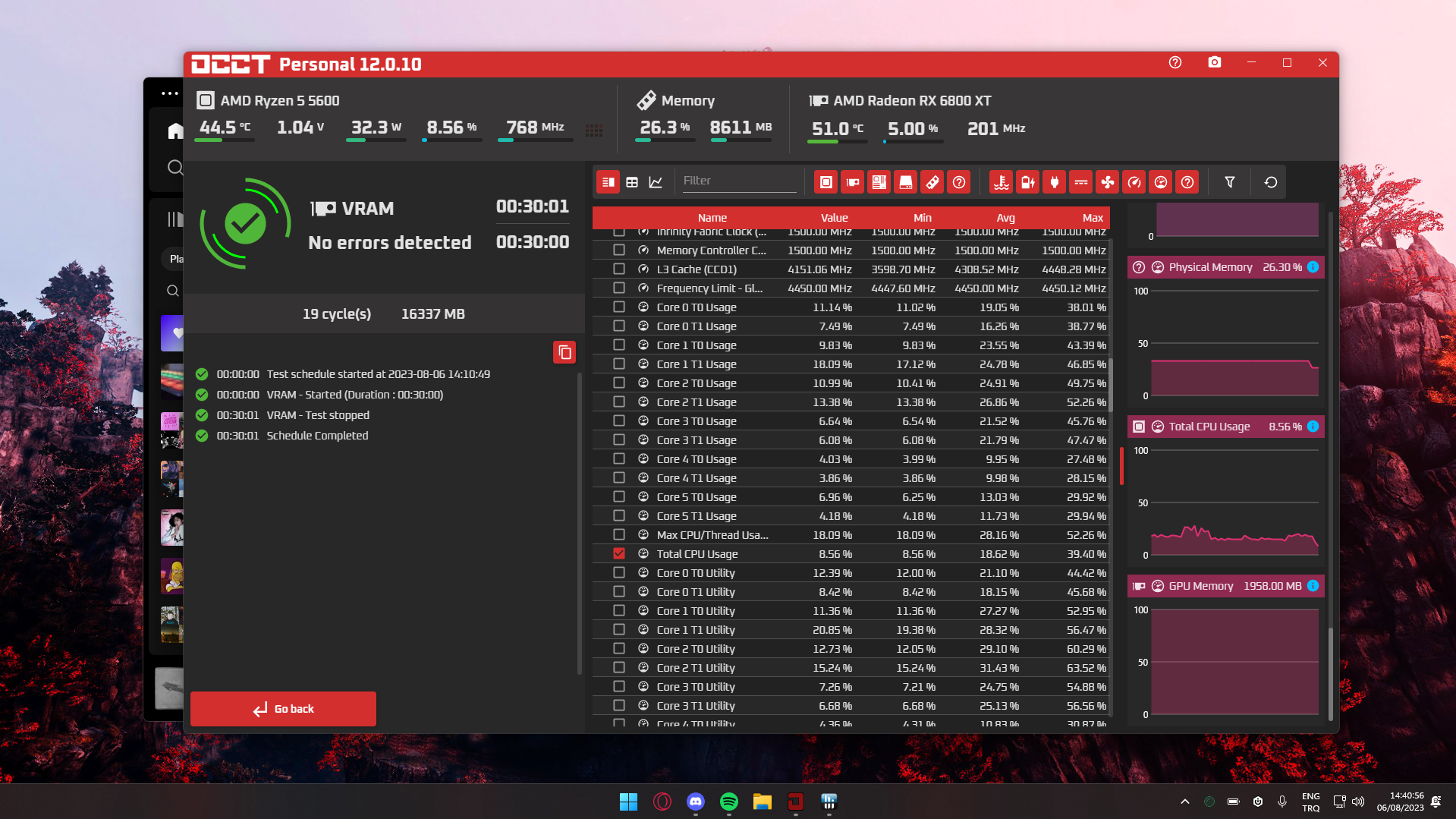The height and width of the screenshot is (819, 1456).
Task: Toggle the power plug sensors filter
Action: [1054, 182]
